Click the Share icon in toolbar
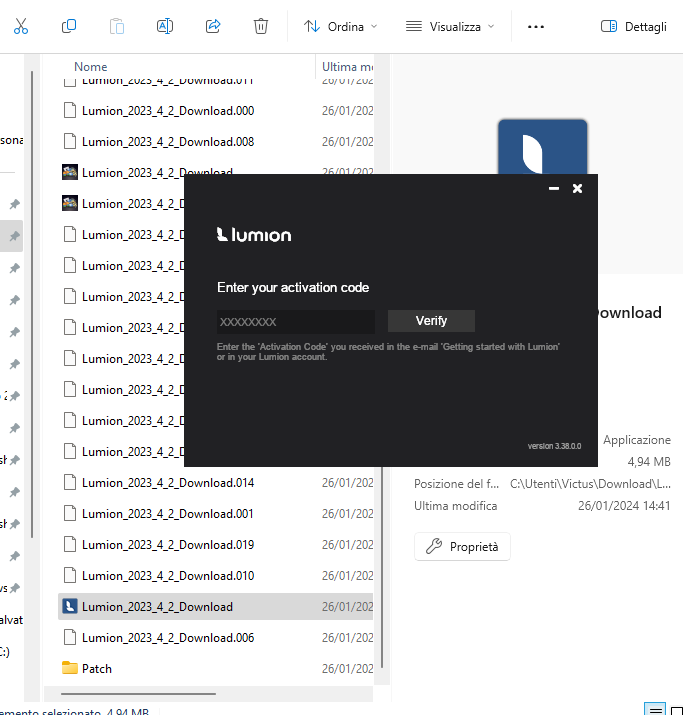The width and height of the screenshot is (683, 715). 213,26
